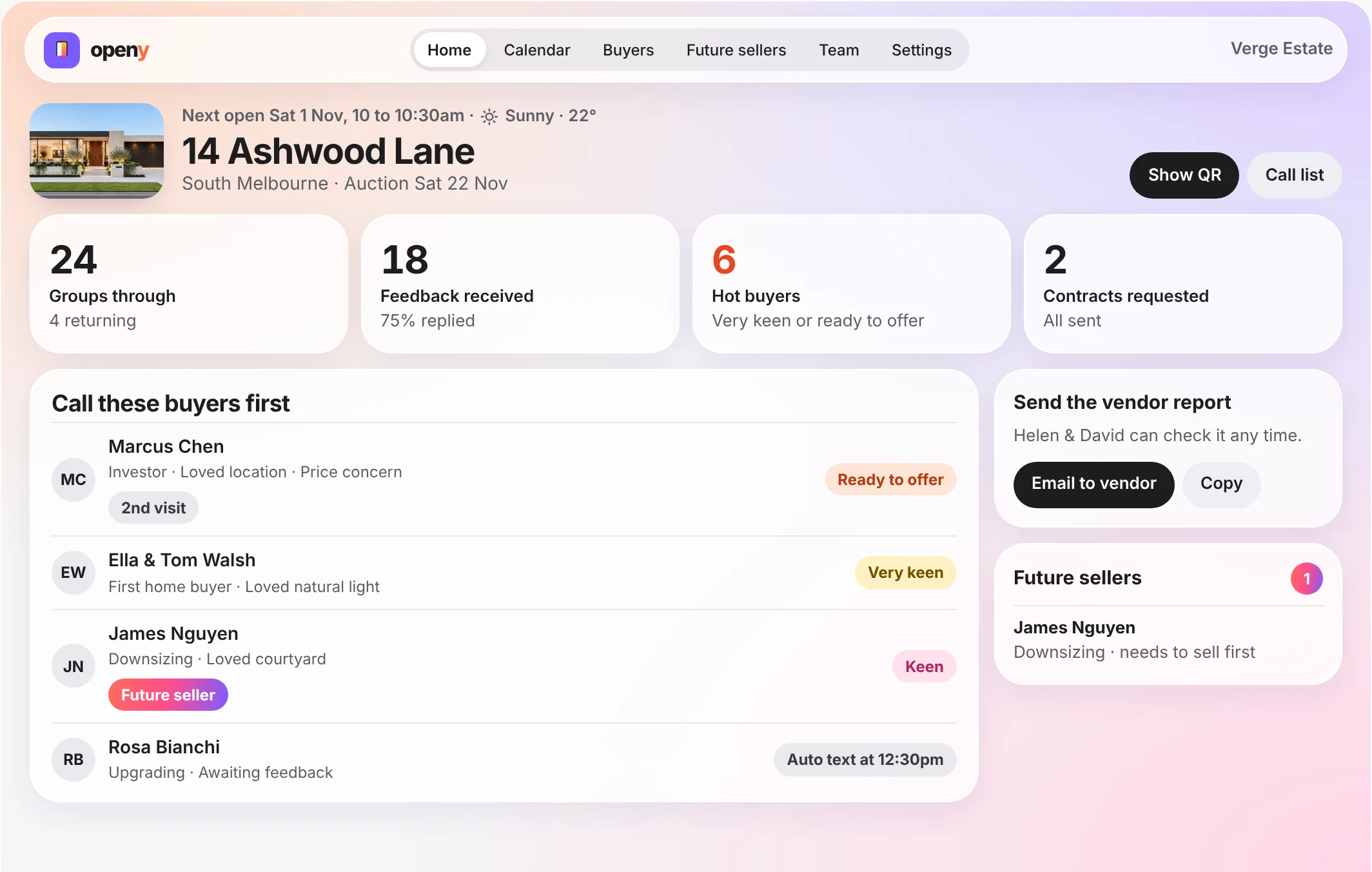
Task: Click the 14 Ashwood Lane heading
Action: pos(328,151)
